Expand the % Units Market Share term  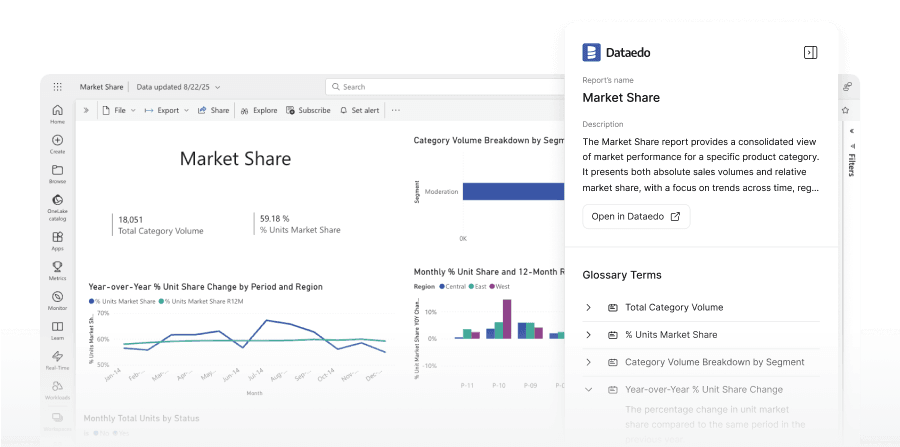coord(588,335)
